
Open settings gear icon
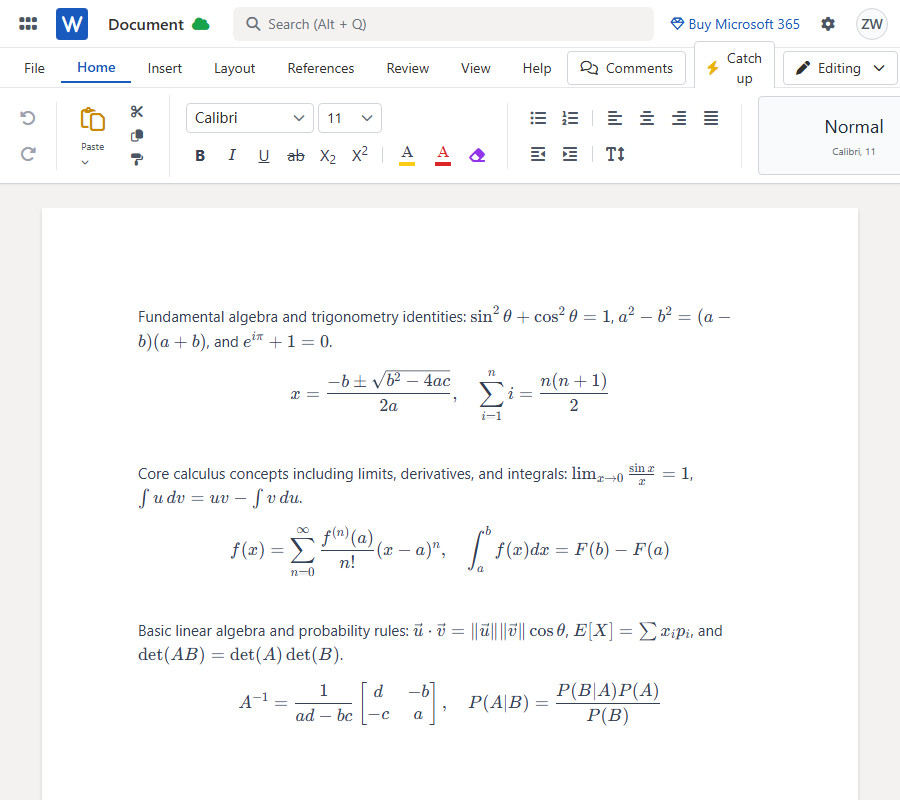828,24
